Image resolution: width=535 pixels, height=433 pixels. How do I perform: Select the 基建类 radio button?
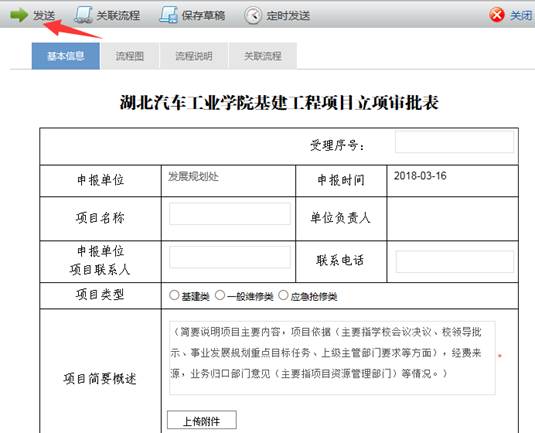pyautogui.click(x=174, y=295)
